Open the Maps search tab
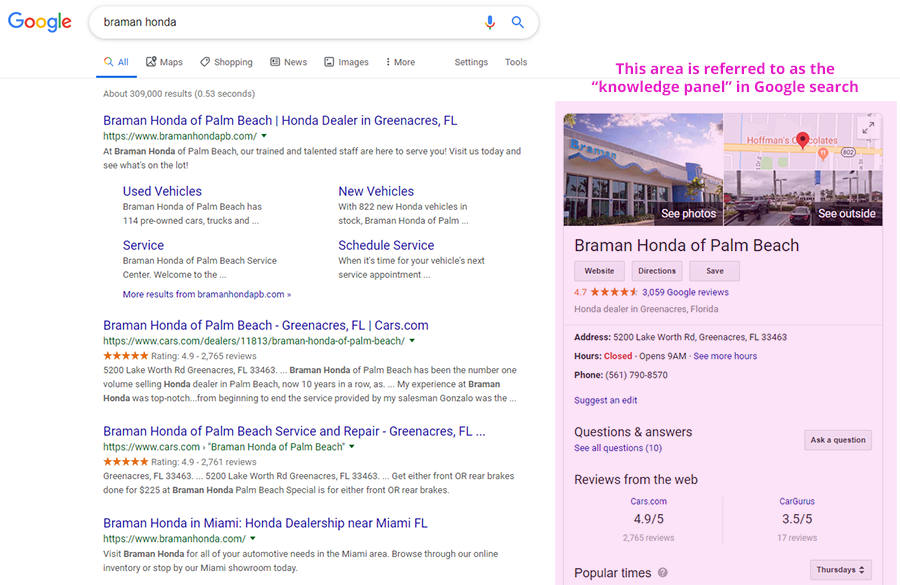 click(164, 62)
